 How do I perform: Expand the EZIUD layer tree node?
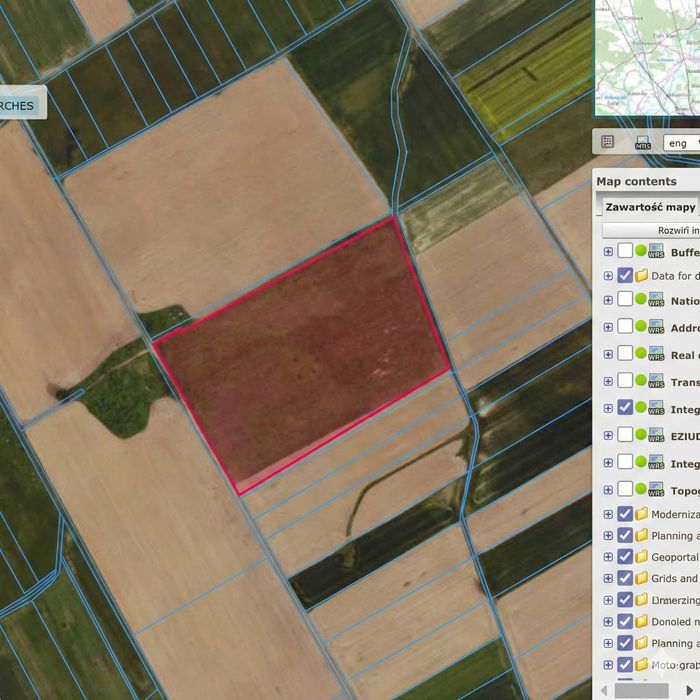click(x=608, y=435)
